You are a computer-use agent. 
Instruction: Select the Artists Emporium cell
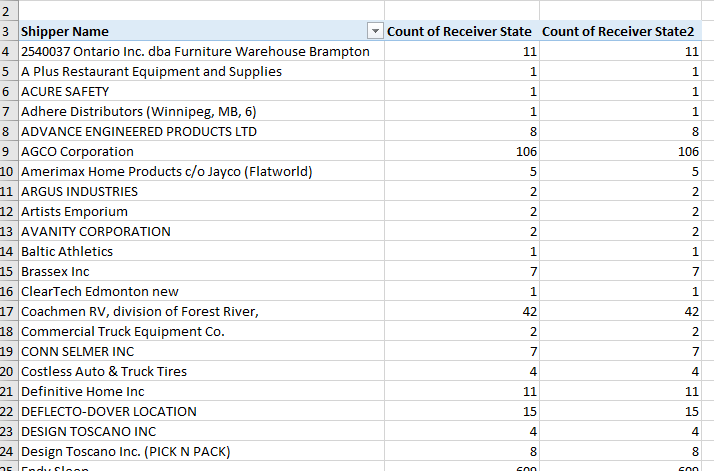click(x=201, y=212)
